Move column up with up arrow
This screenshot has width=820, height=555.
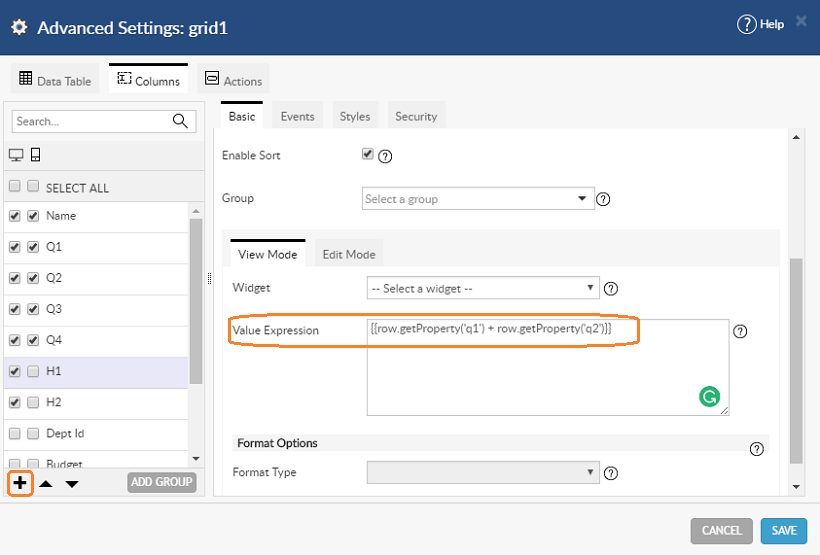(46, 484)
